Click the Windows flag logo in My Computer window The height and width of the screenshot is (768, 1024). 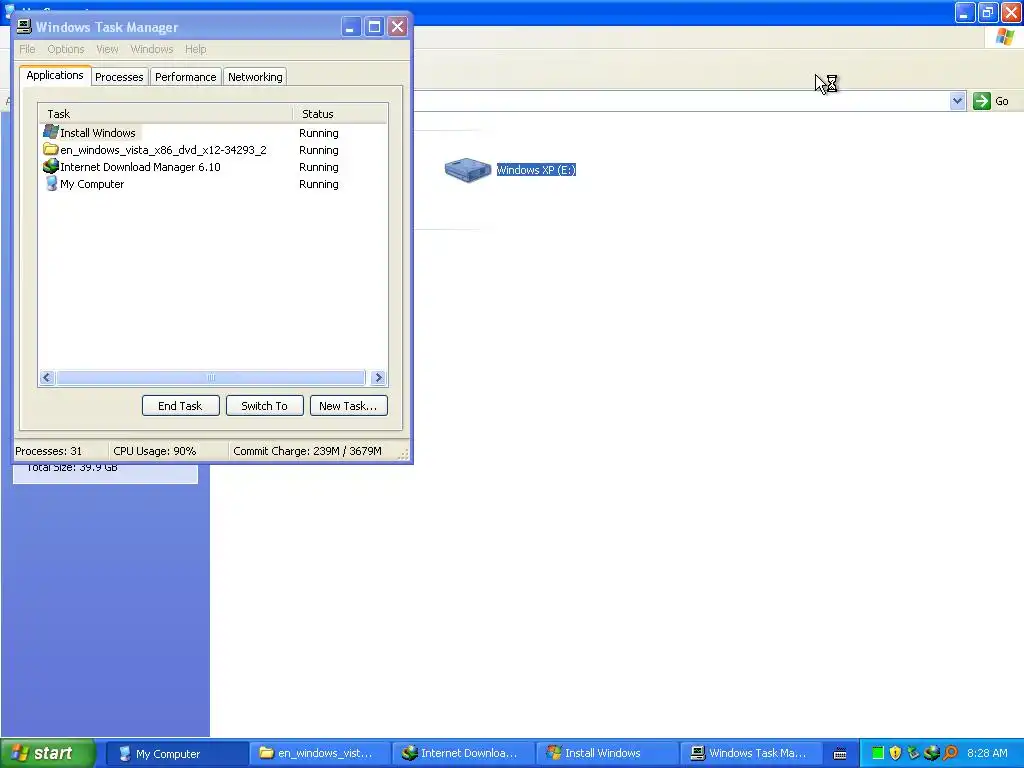click(x=1005, y=37)
